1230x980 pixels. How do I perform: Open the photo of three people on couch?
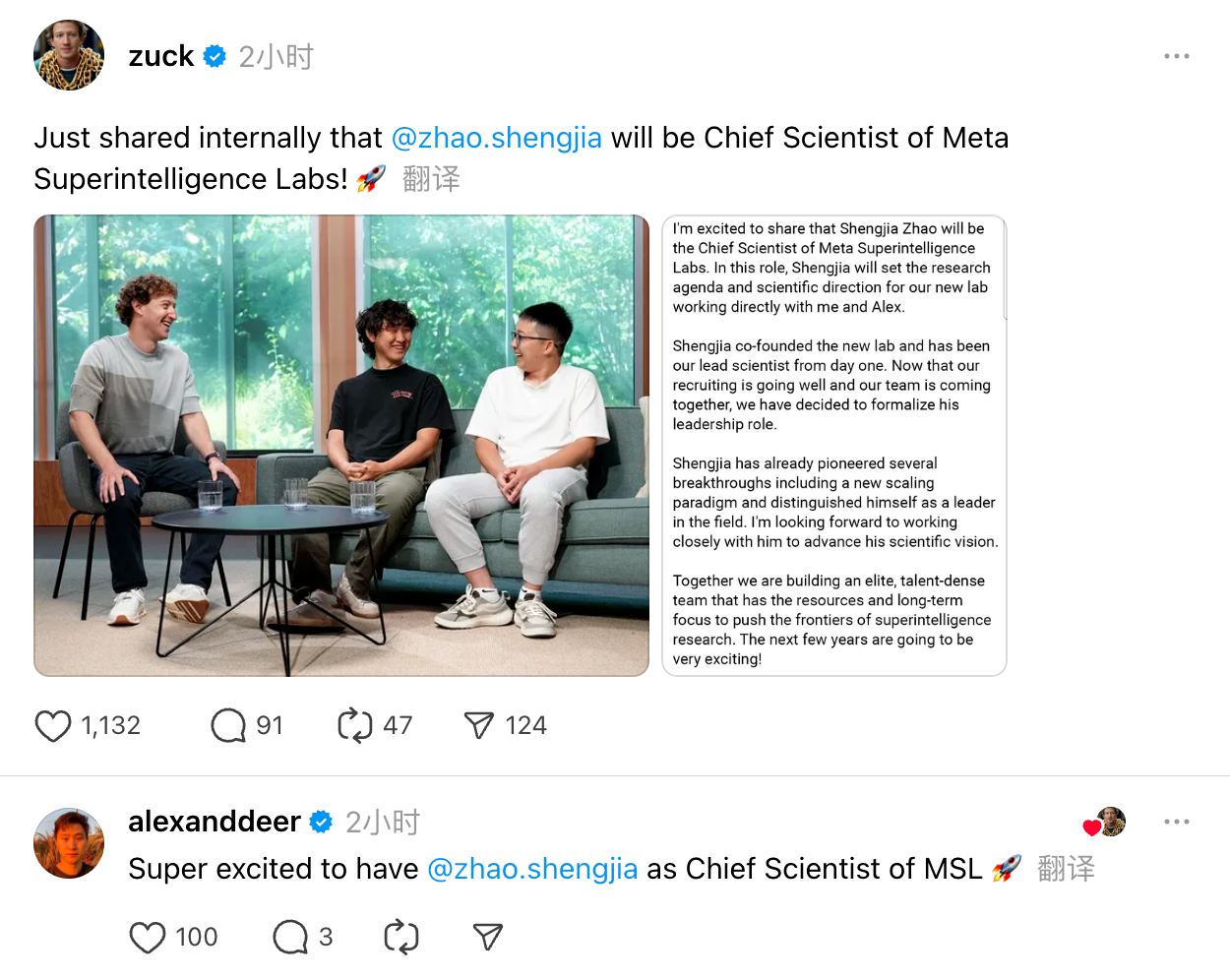(341, 446)
